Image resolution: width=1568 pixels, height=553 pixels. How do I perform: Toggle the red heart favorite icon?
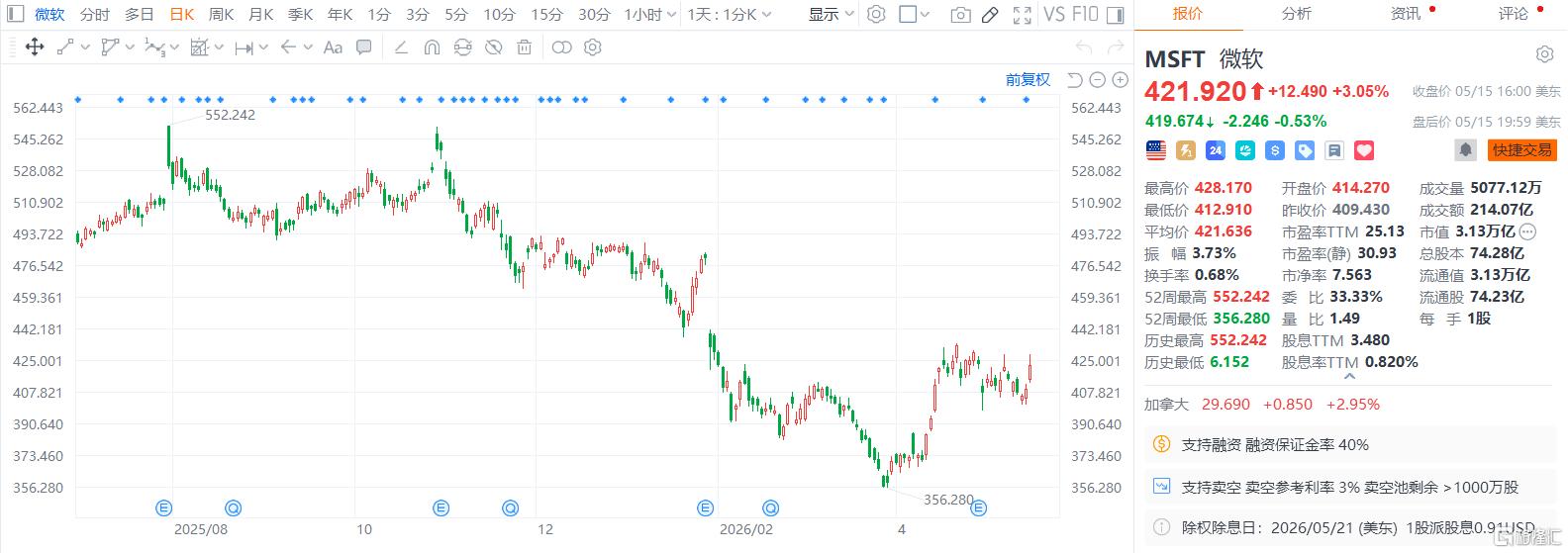pyautogui.click(x=1364, y=150)
